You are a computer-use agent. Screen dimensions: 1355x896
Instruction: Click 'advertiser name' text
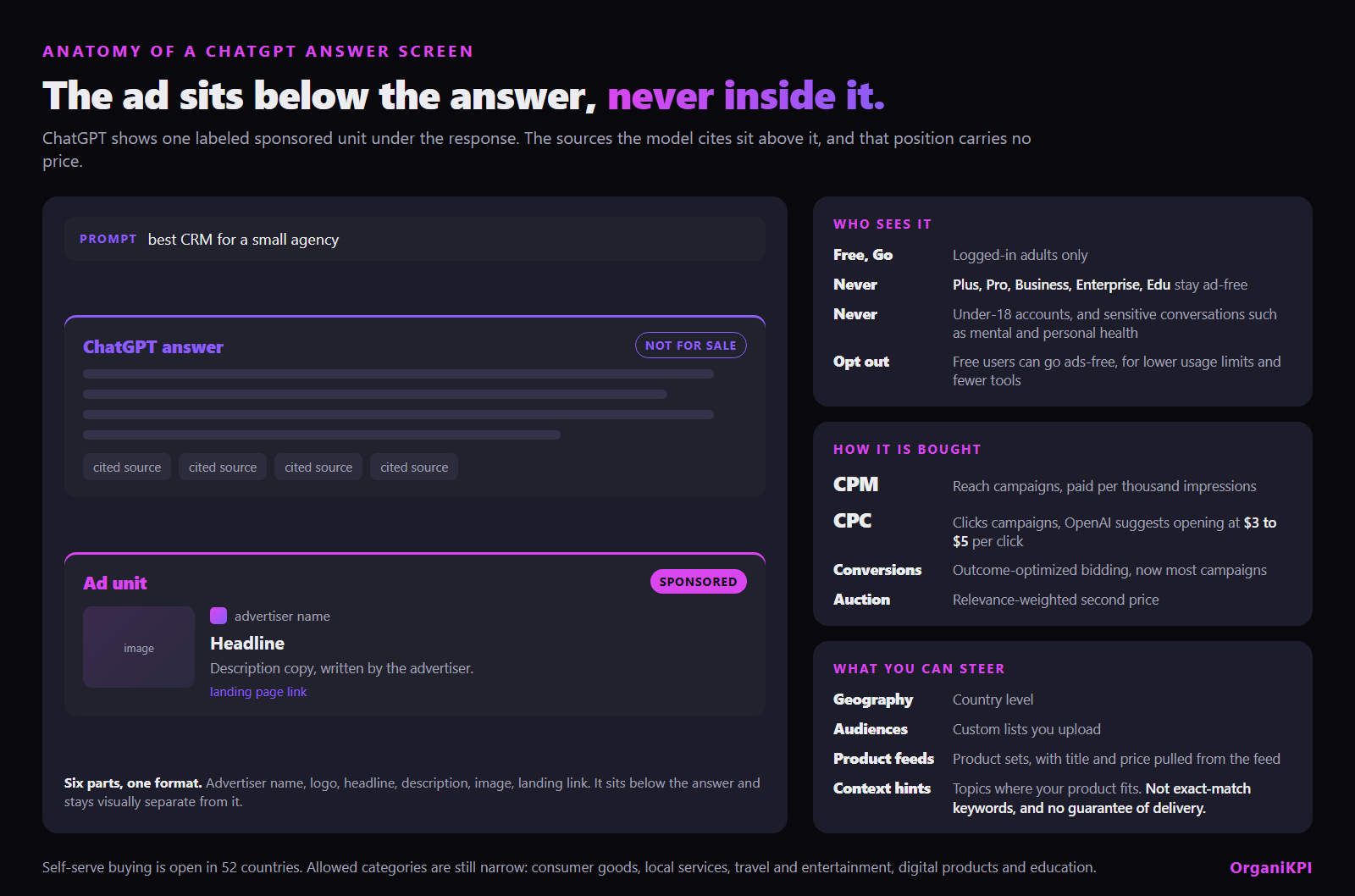point(282,617)
